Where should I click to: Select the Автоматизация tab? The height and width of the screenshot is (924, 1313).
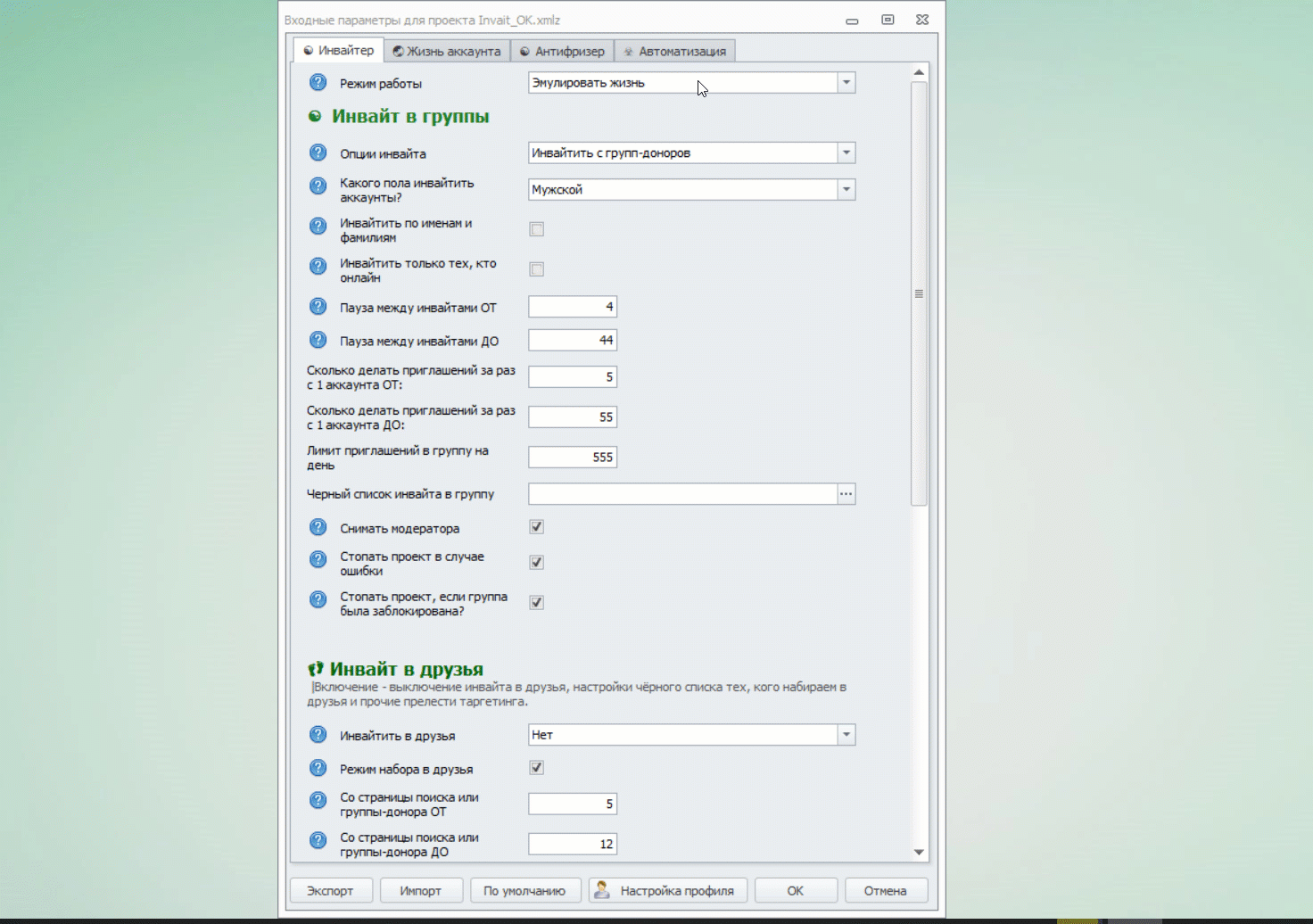pos(675,51)
